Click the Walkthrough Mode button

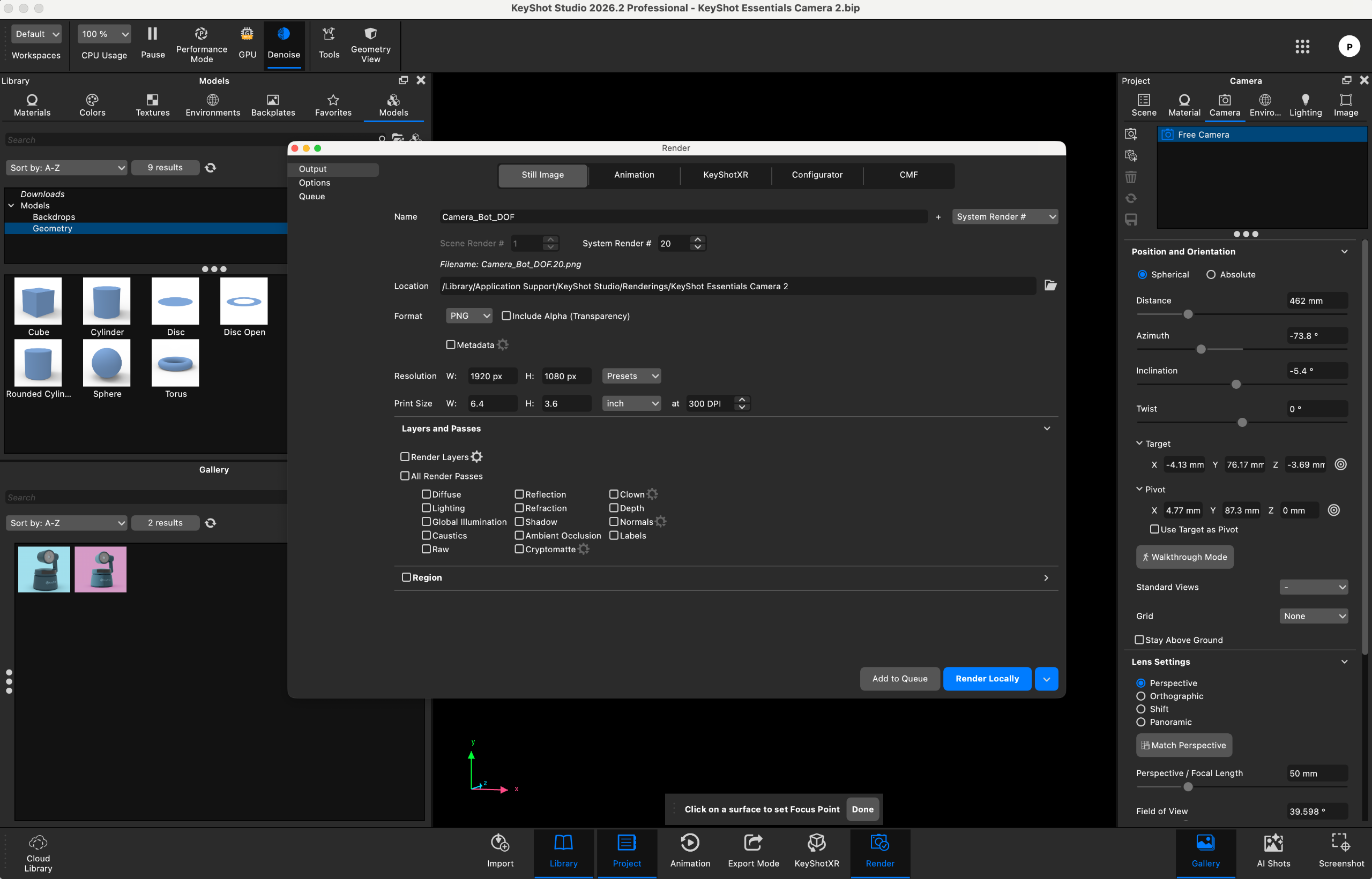(x=1184, y=557)
